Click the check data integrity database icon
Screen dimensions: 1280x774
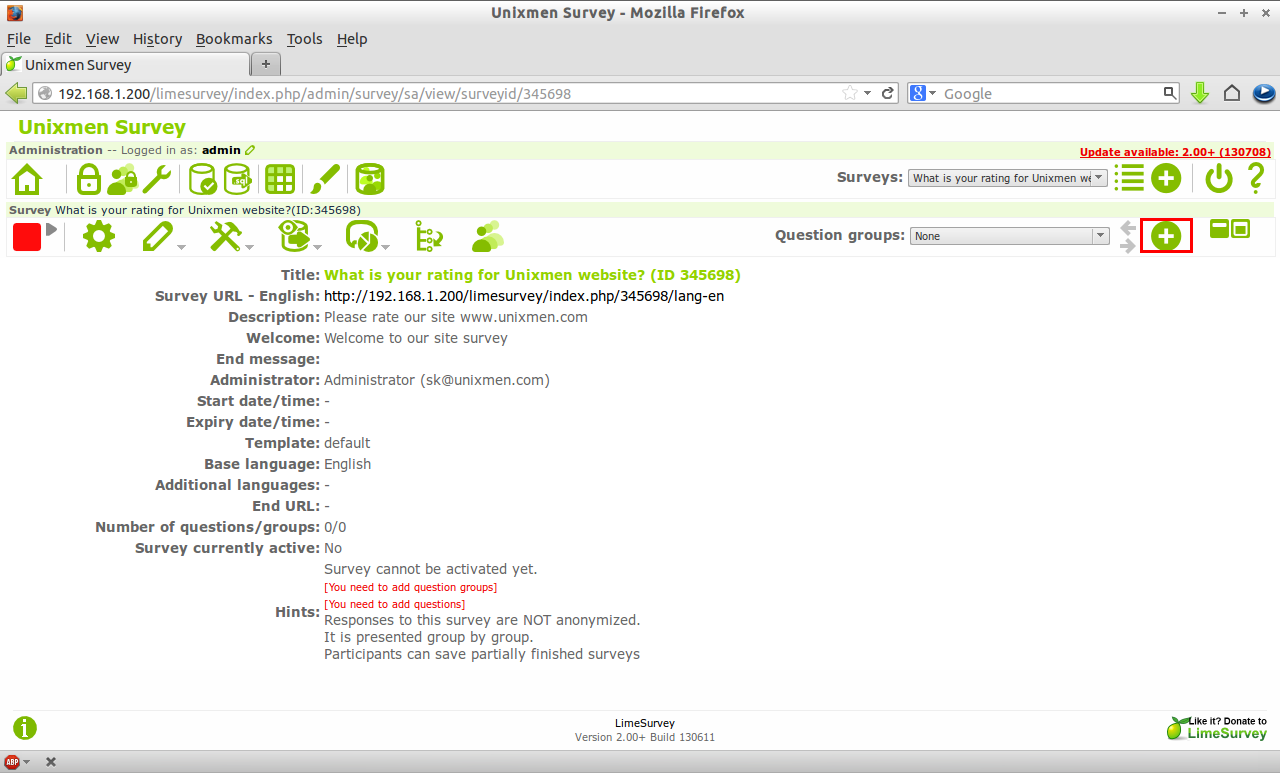tap(203, 180)
